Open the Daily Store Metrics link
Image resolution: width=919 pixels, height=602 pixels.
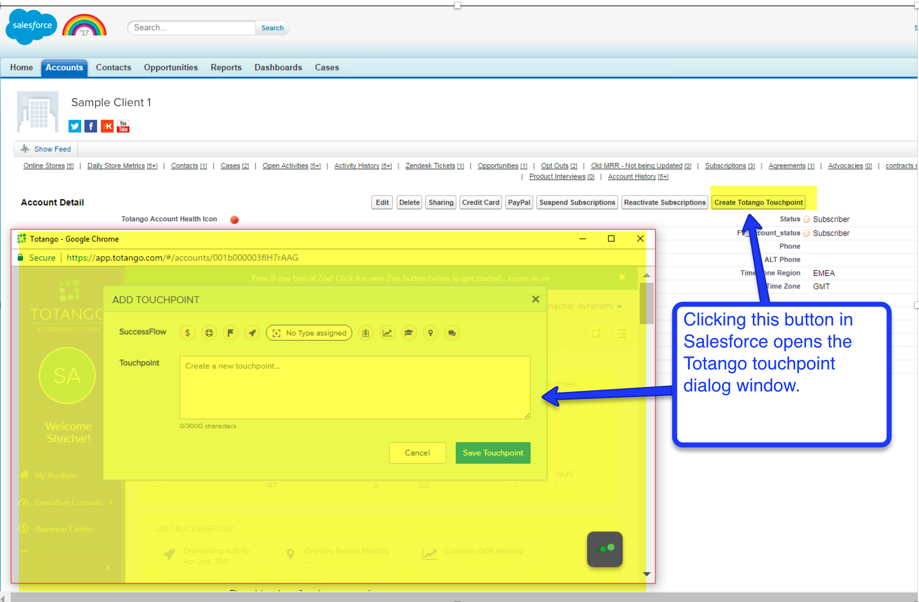[x=122, y=166]
